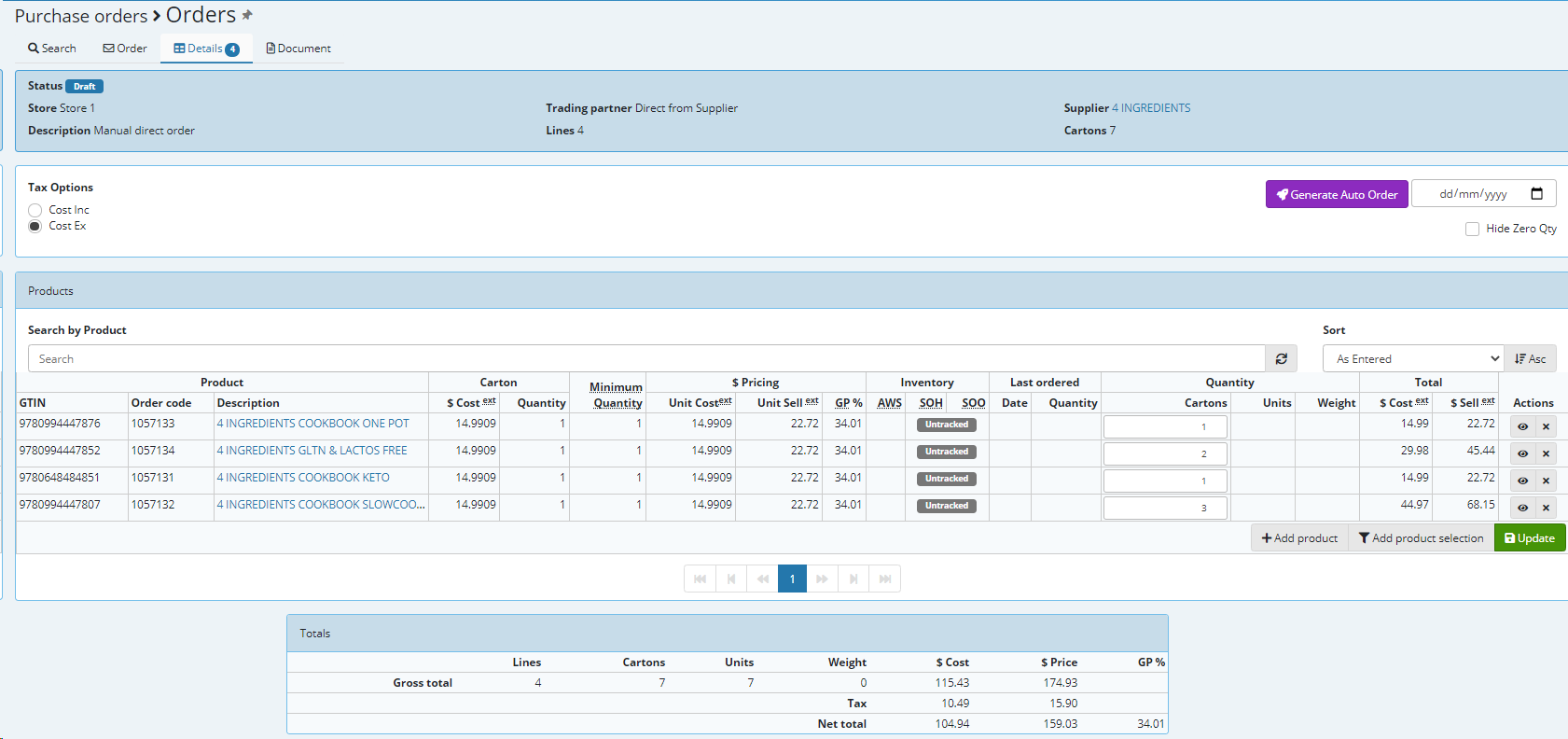This screenshot has width=1568, height=739.
Task: Switch to the Order tab
Action: [125, 49]
